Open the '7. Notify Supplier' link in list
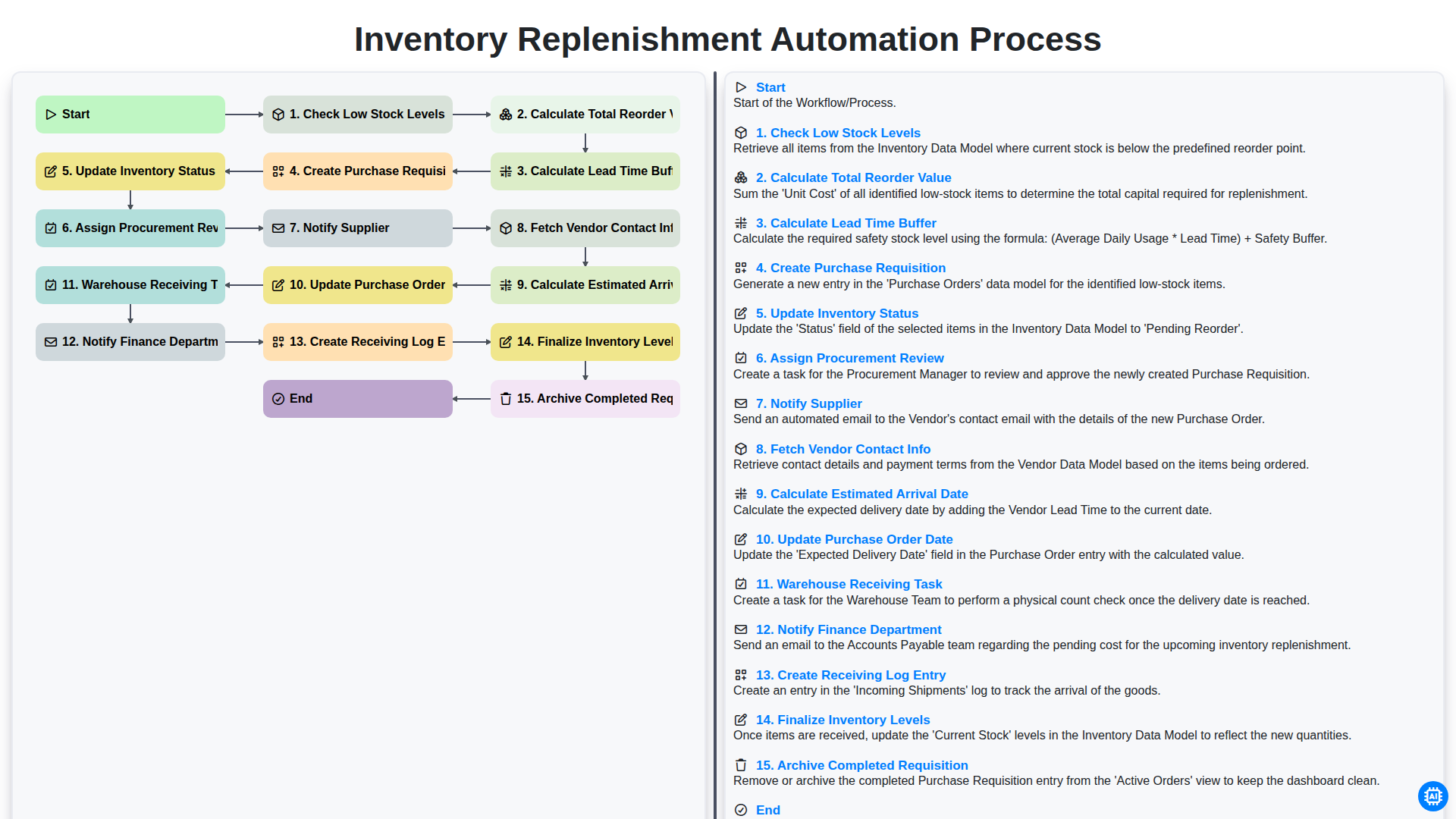Viewport: 1456px width, 819px height. tap(808, 403)
